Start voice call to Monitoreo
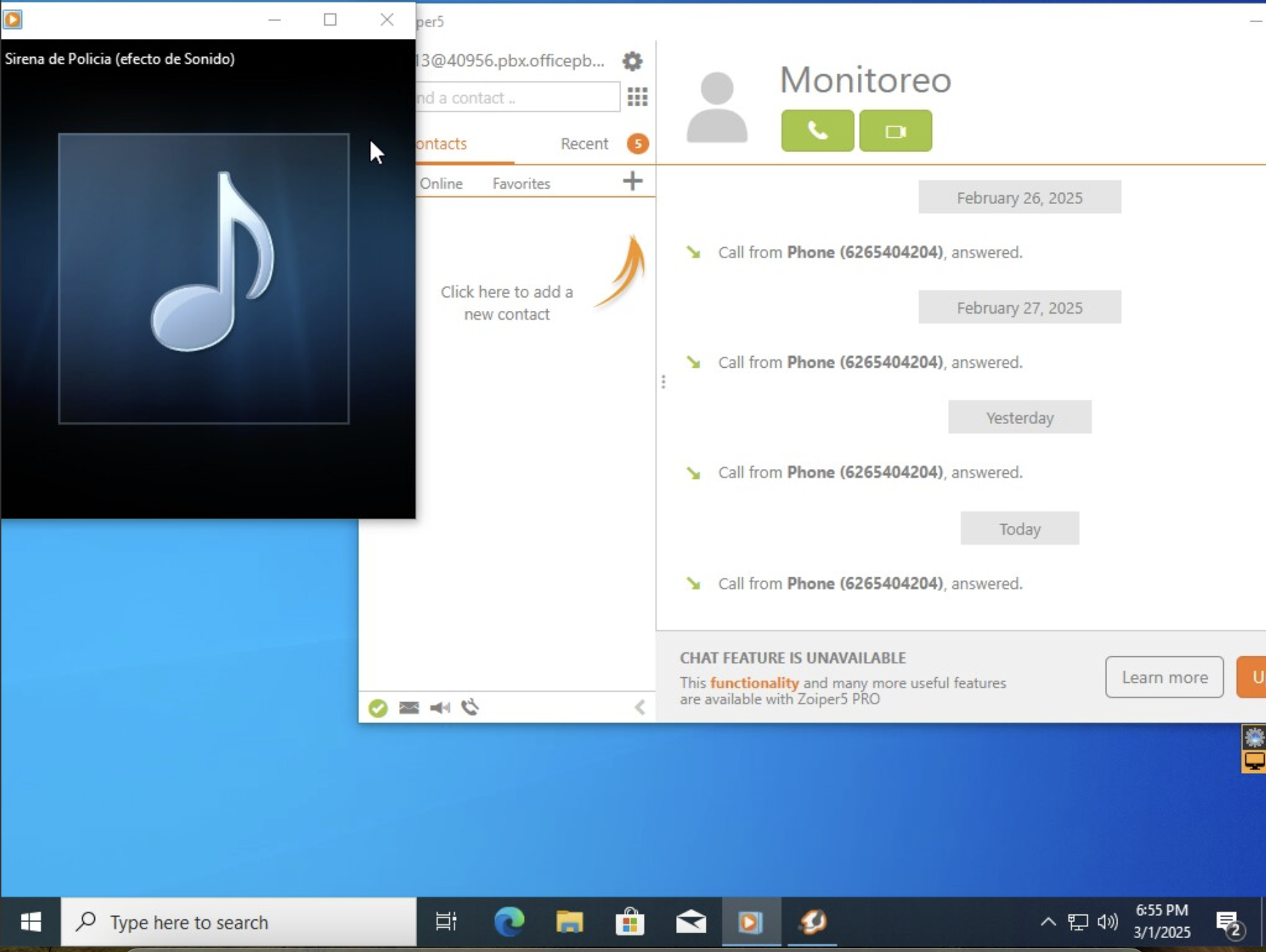The image size is (1266, 952). [817, 130]
